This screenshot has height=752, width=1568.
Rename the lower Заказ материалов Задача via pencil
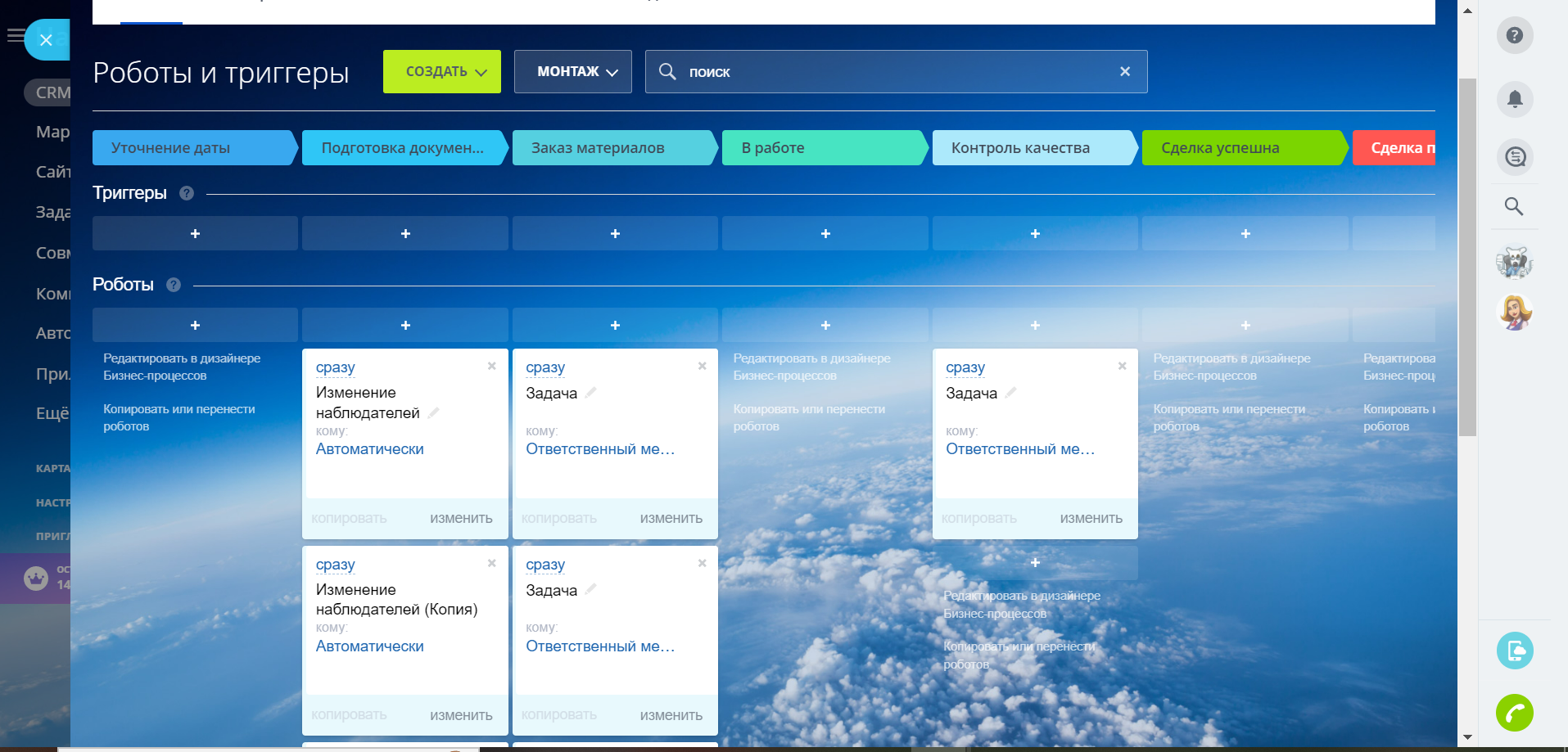point(590,589)
